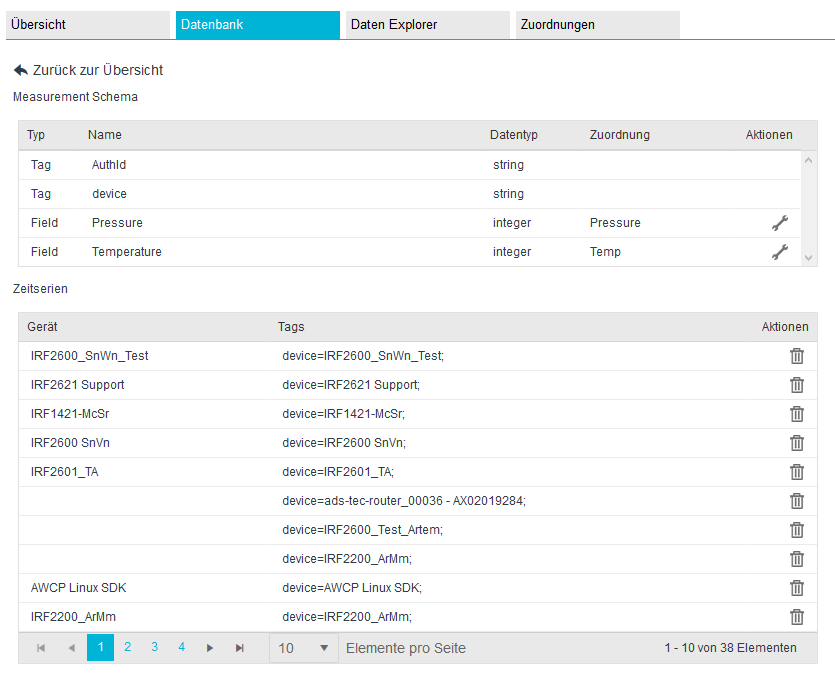Screen dimensions: 835x684
Task: Open the wrench settings for Pressure field
Action: [780, 223]
